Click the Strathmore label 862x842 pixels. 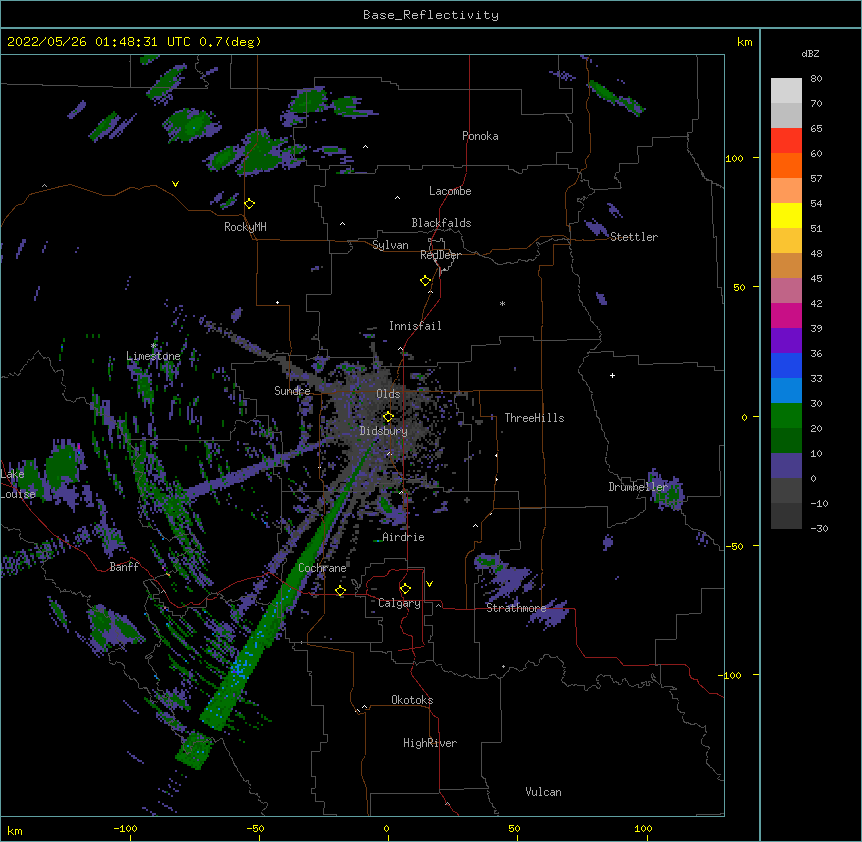coord(516,608)
